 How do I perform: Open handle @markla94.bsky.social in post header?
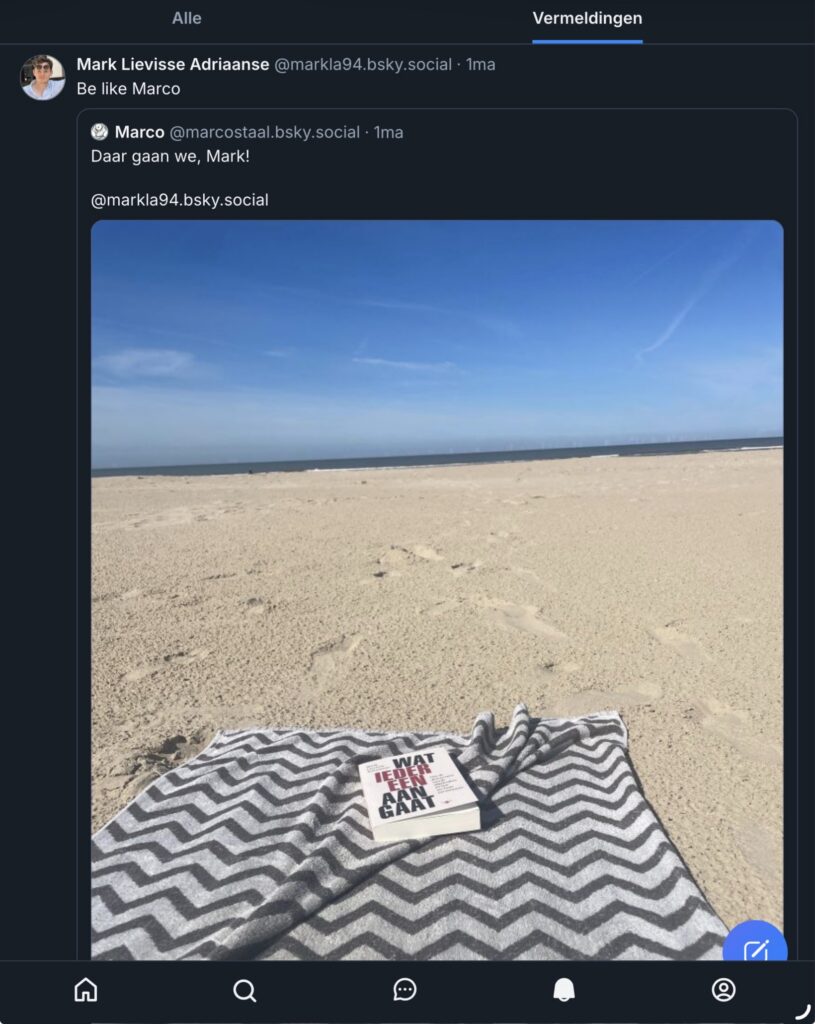point(362,64)
